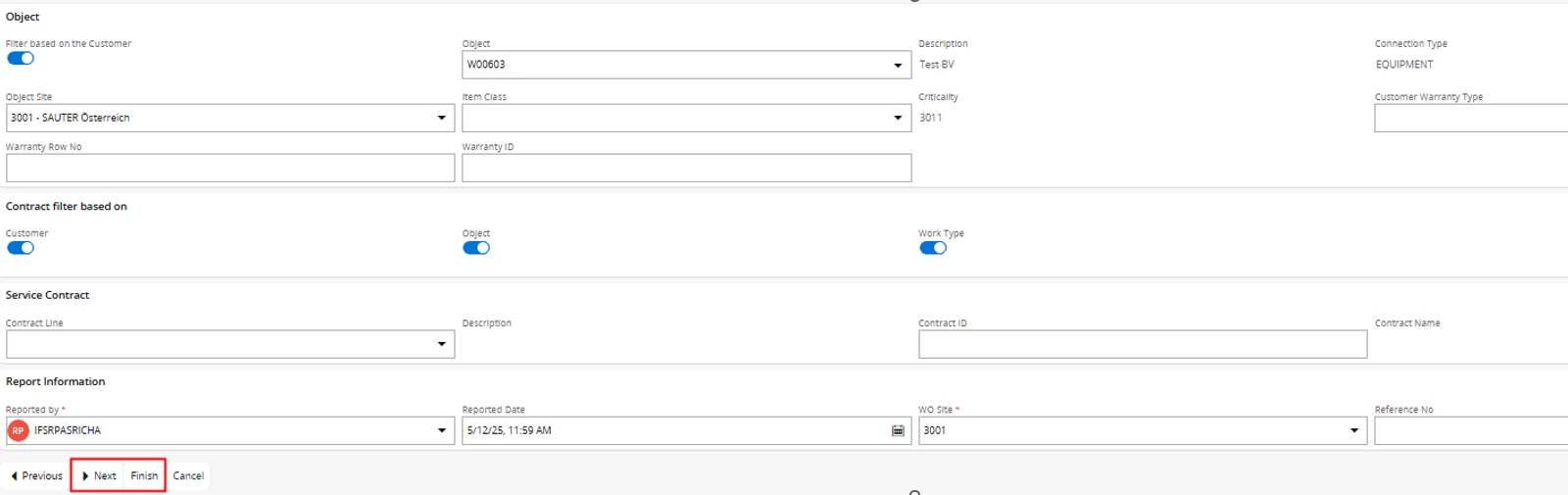Open the WO Site 3001 dropdown
Viewport: 1568px width, 495px height.
[x=1354, y=430]
